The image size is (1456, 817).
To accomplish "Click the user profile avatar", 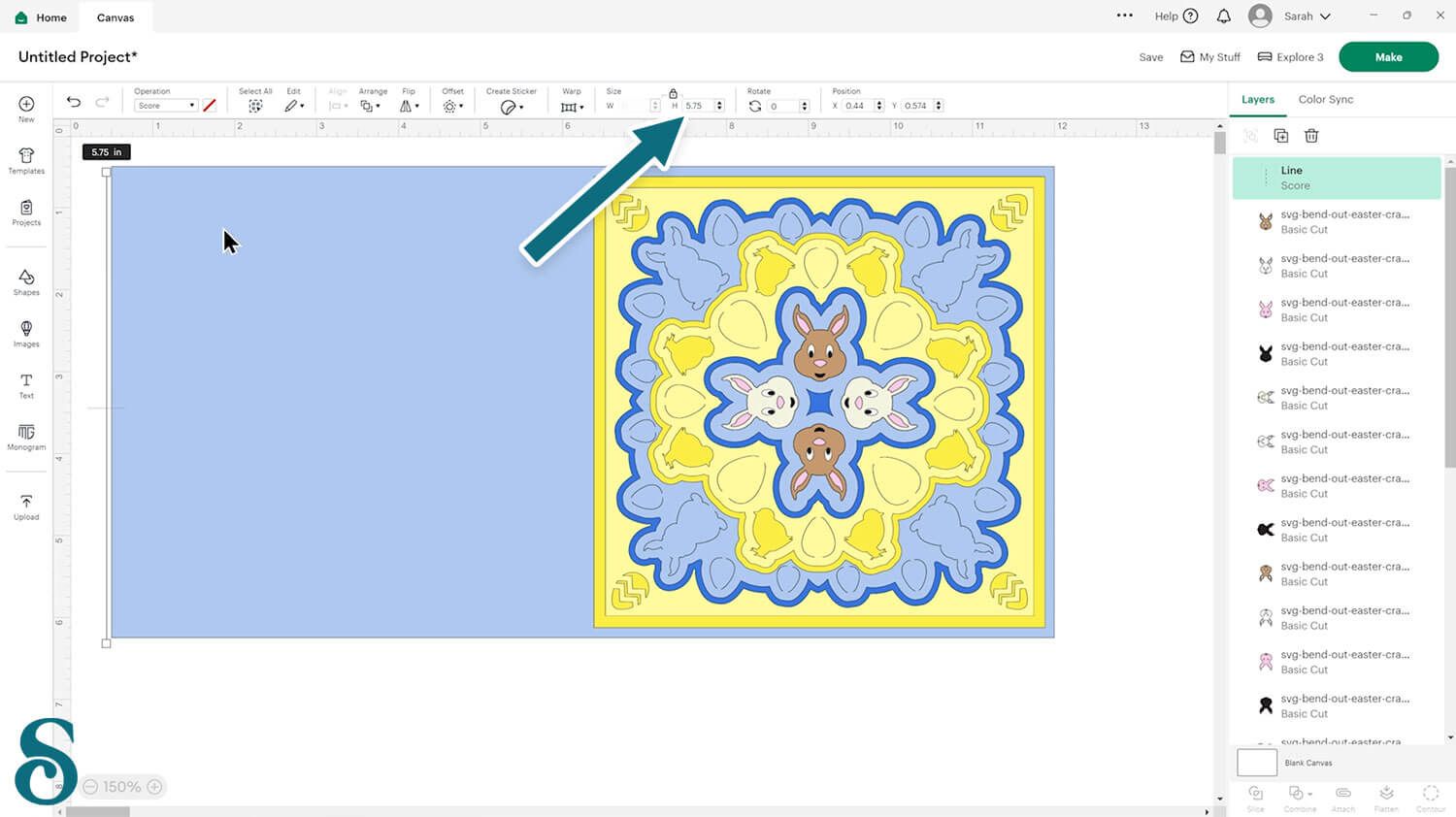I will pyautogui.click(x=1260, y=16).
